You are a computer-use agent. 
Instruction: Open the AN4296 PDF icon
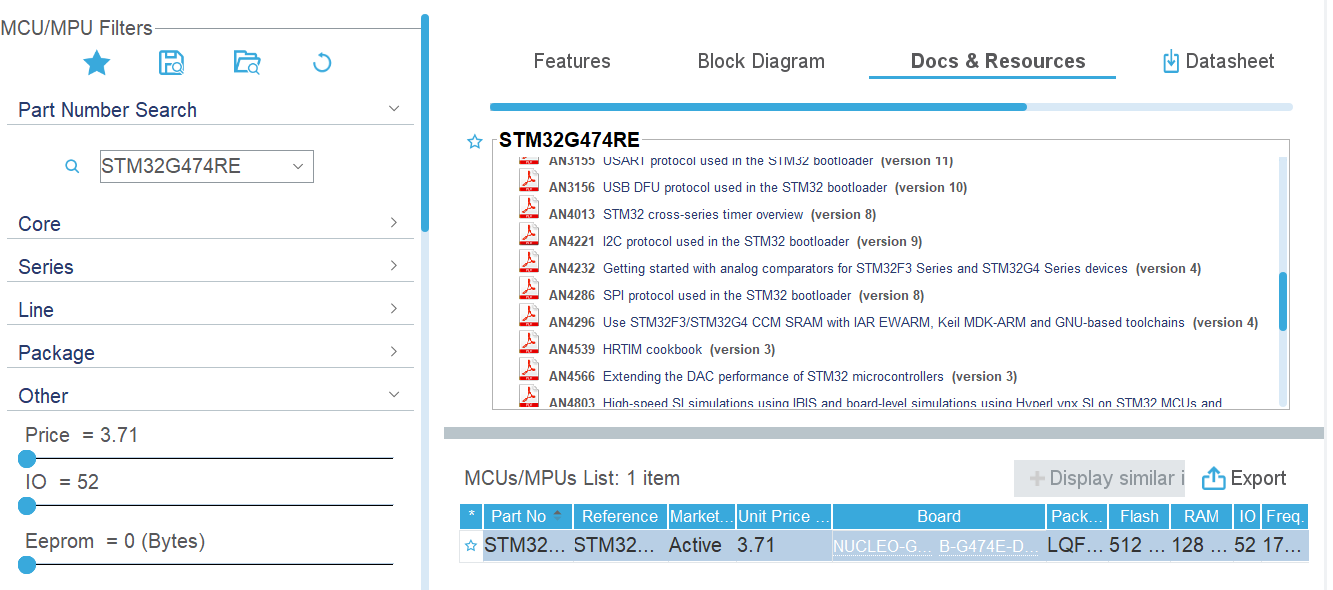click(x=529, y=316)
